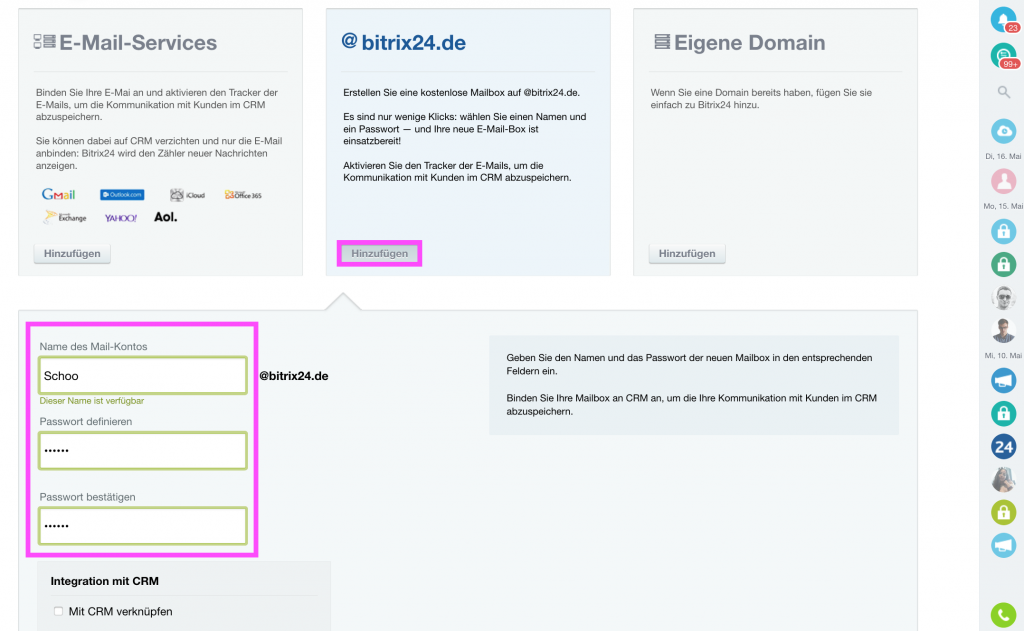The height and width of the screenshot is (631, 1024).
Task: Click the @bitrix24.de suffix beside name field
Action: [x=294, y=376]
